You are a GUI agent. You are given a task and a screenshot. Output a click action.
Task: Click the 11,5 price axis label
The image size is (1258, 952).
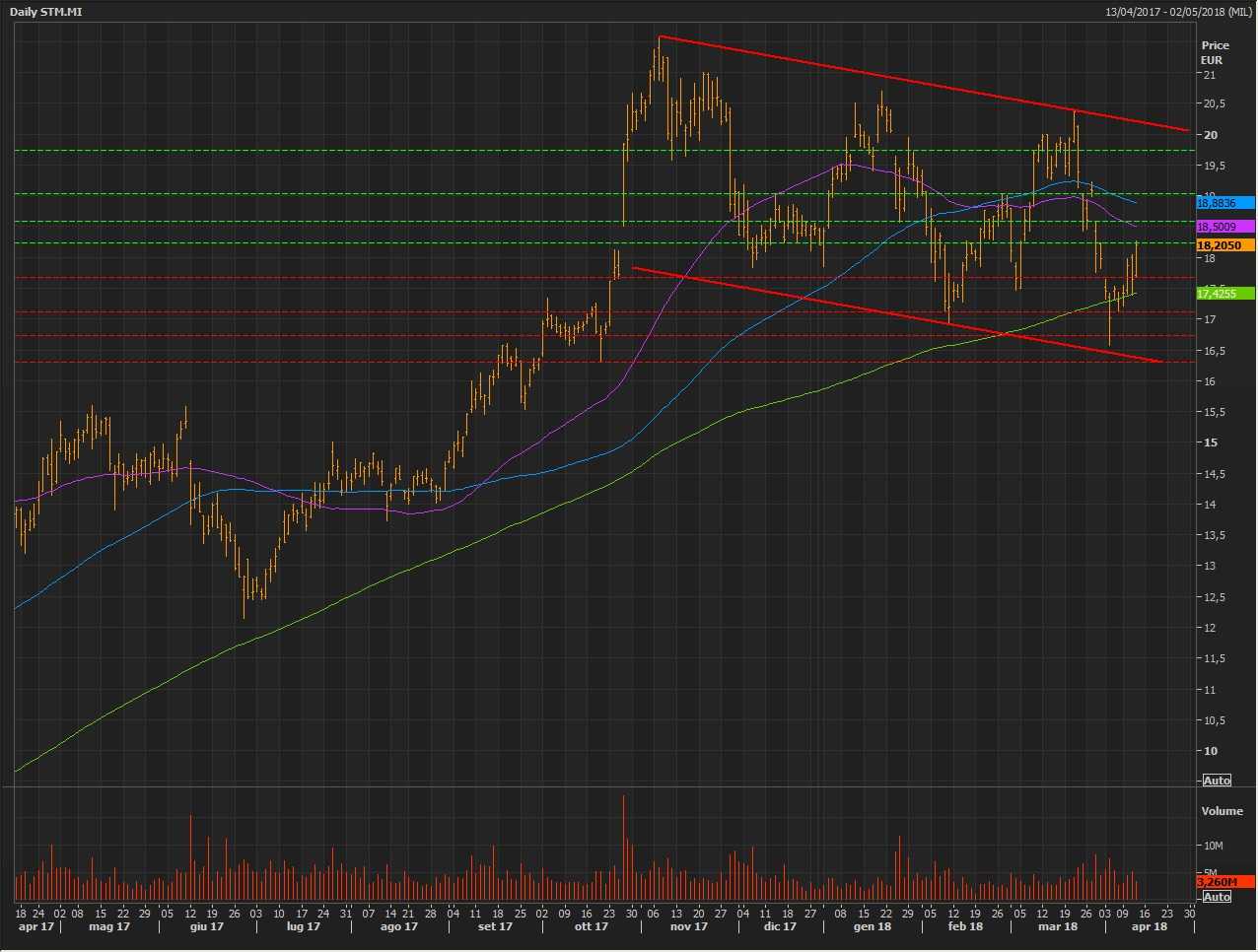[1213, 658]
